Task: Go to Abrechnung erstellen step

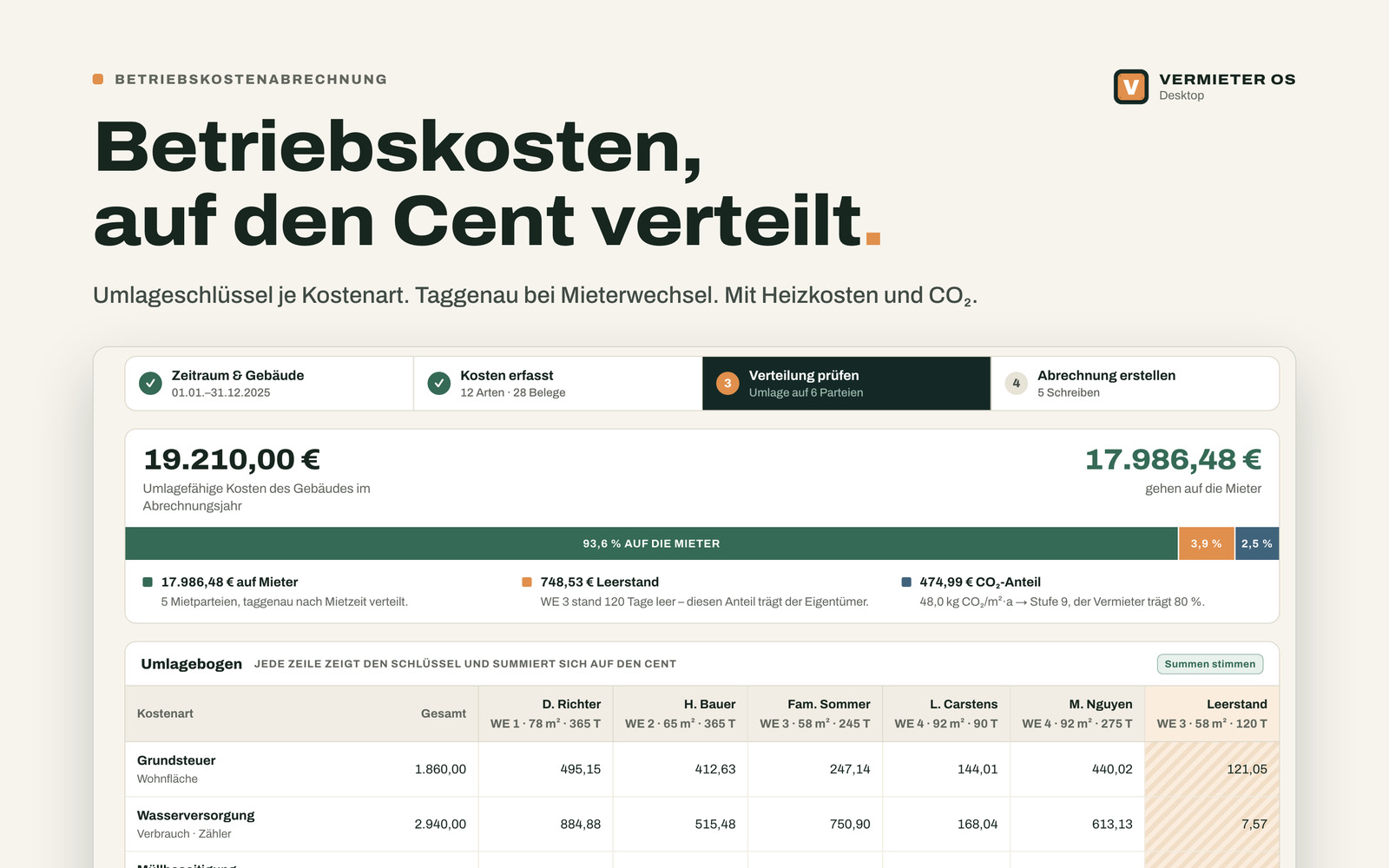Action: (x=1135, y=384)
